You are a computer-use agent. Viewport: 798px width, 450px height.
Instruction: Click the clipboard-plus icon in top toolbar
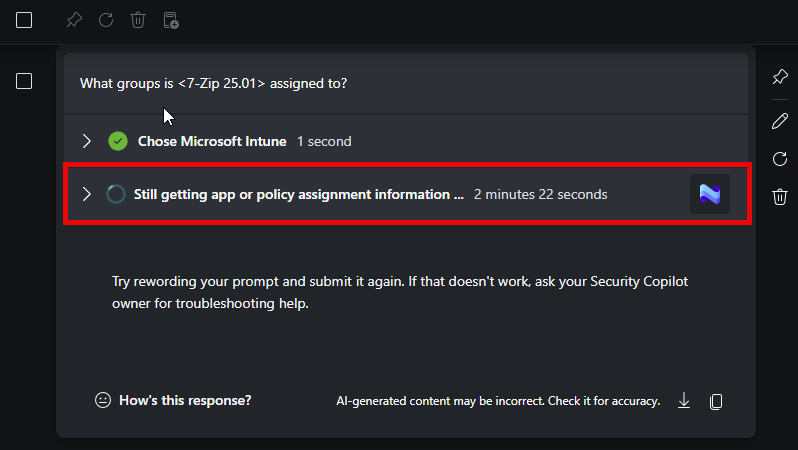click(171, 20)
